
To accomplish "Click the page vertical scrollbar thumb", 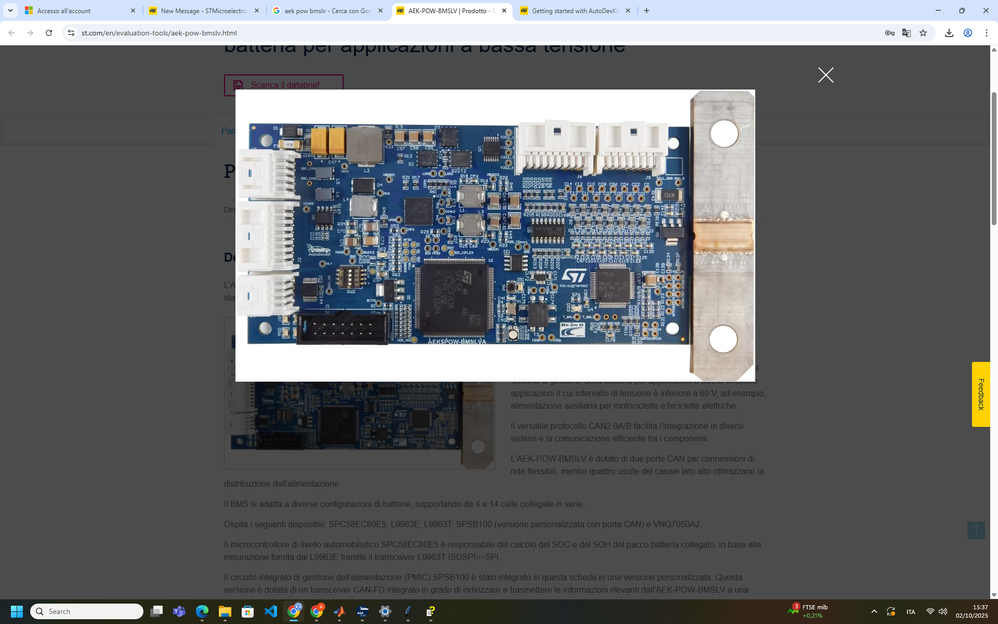I will coord(994,158).
